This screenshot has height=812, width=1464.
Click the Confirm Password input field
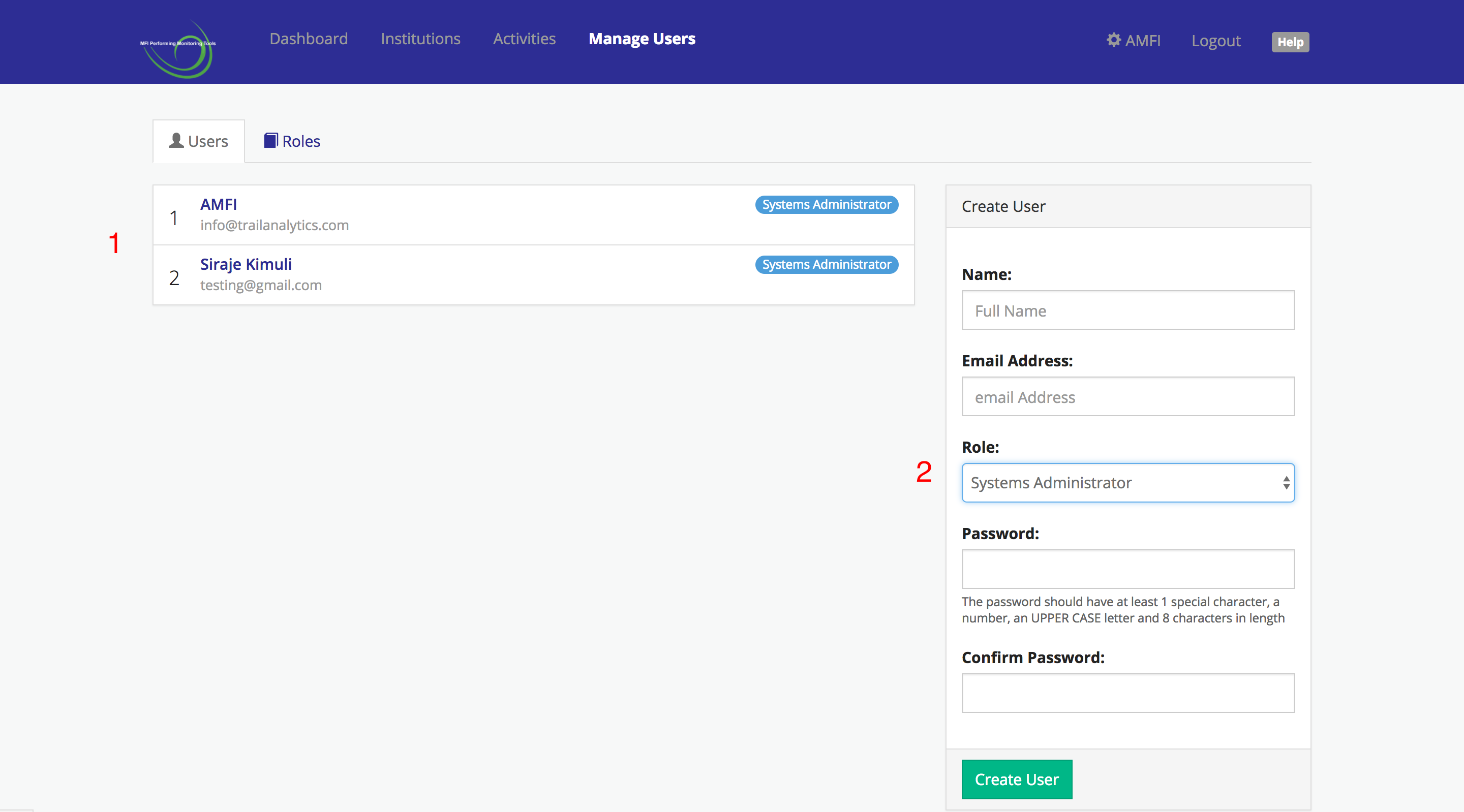point(1127,693)
